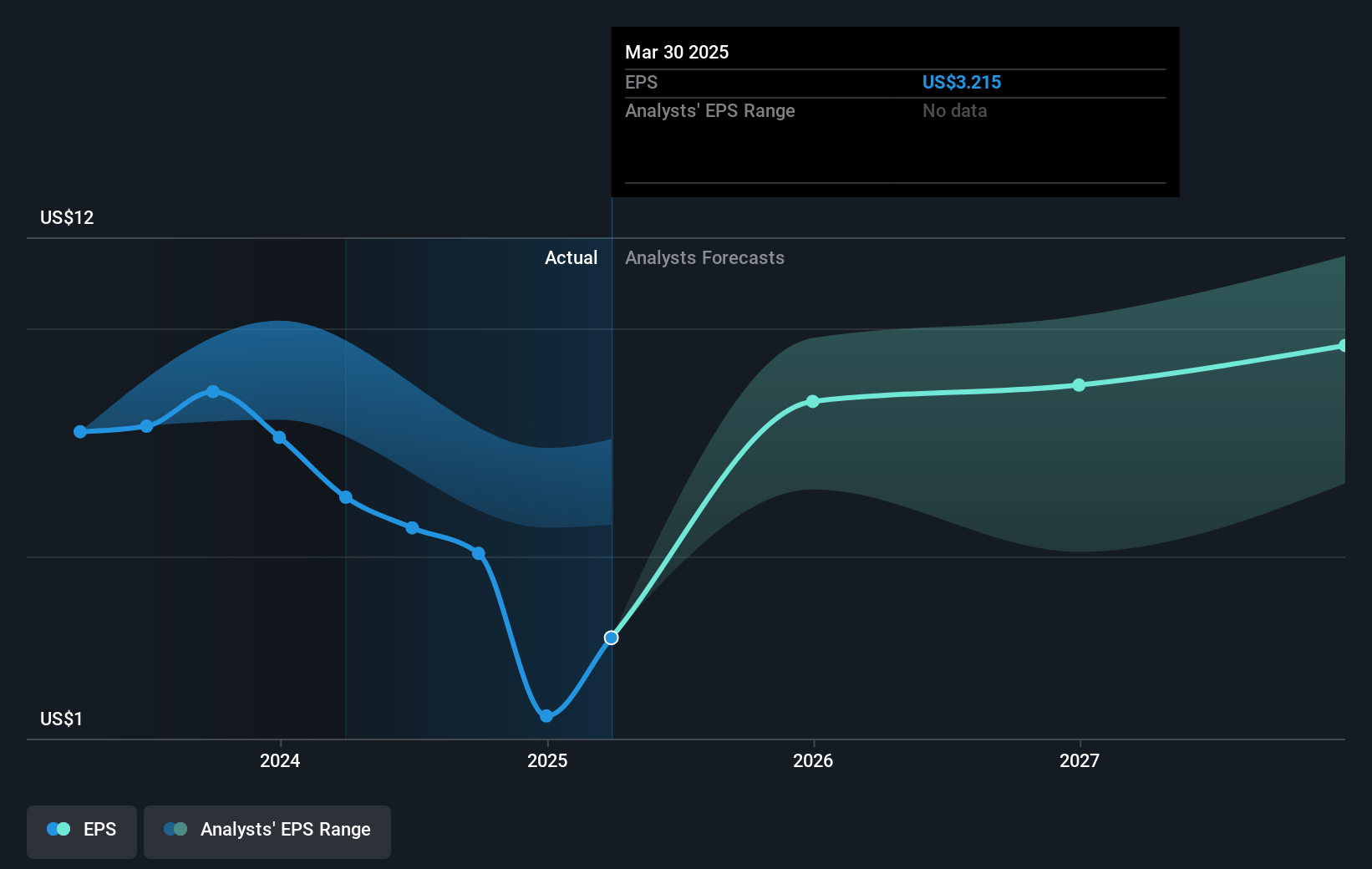Click the Actual label
Image resolution: width=1372 pixels, height=869 pixels.
click(571, 257)
